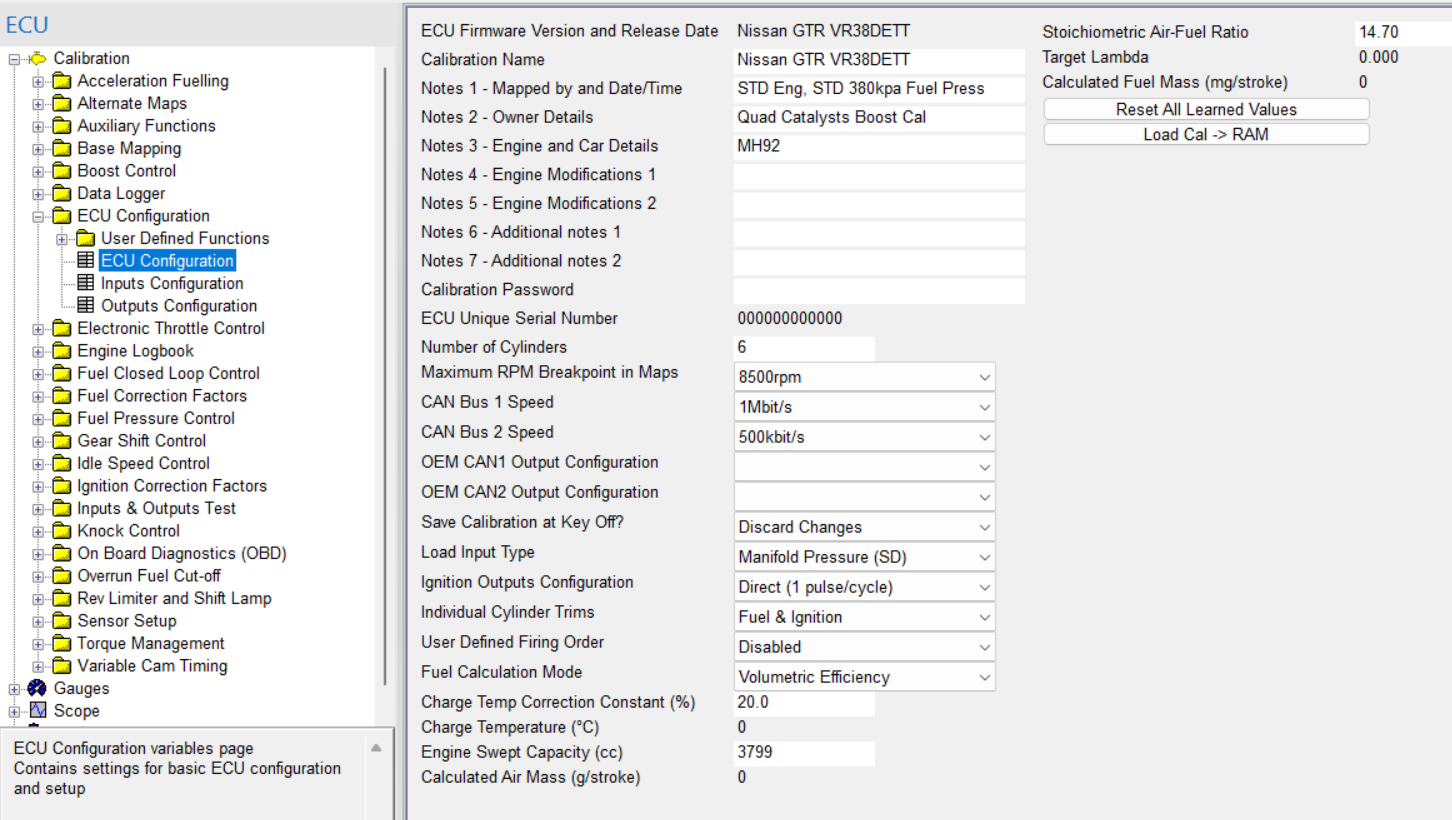The width and height of the screenshot is (1452, 820).
Task: Open the Fuel Calculation Mode dropdown
Action: pyautogui.click(x=865, y=677)
